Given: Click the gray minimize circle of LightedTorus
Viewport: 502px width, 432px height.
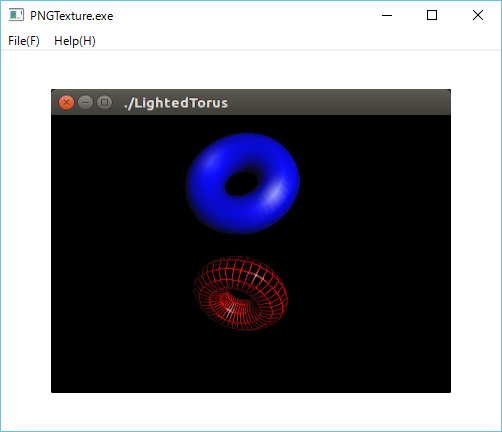Looking at the screenshot, I should pos(85,102).
